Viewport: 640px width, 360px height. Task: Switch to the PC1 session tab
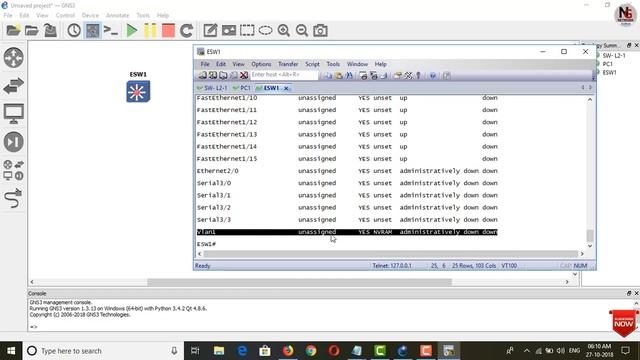(242, 88)
